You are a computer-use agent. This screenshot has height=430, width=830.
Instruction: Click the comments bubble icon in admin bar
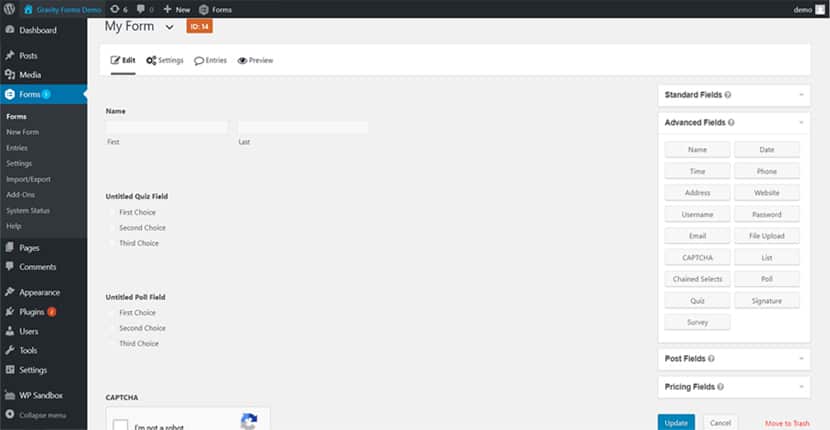click(141, 10)
